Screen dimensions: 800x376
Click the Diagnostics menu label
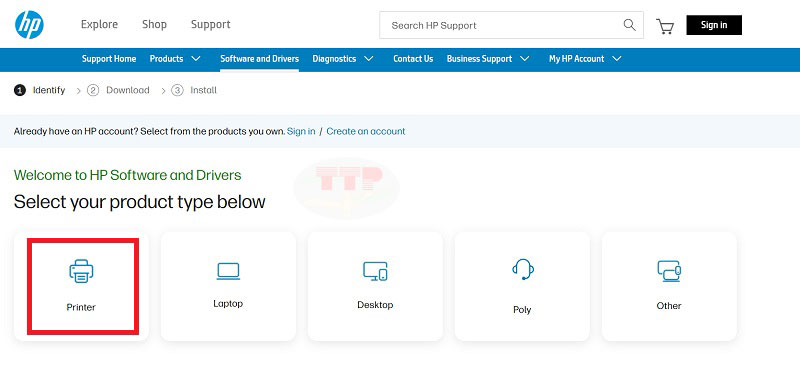pos(334,59)
